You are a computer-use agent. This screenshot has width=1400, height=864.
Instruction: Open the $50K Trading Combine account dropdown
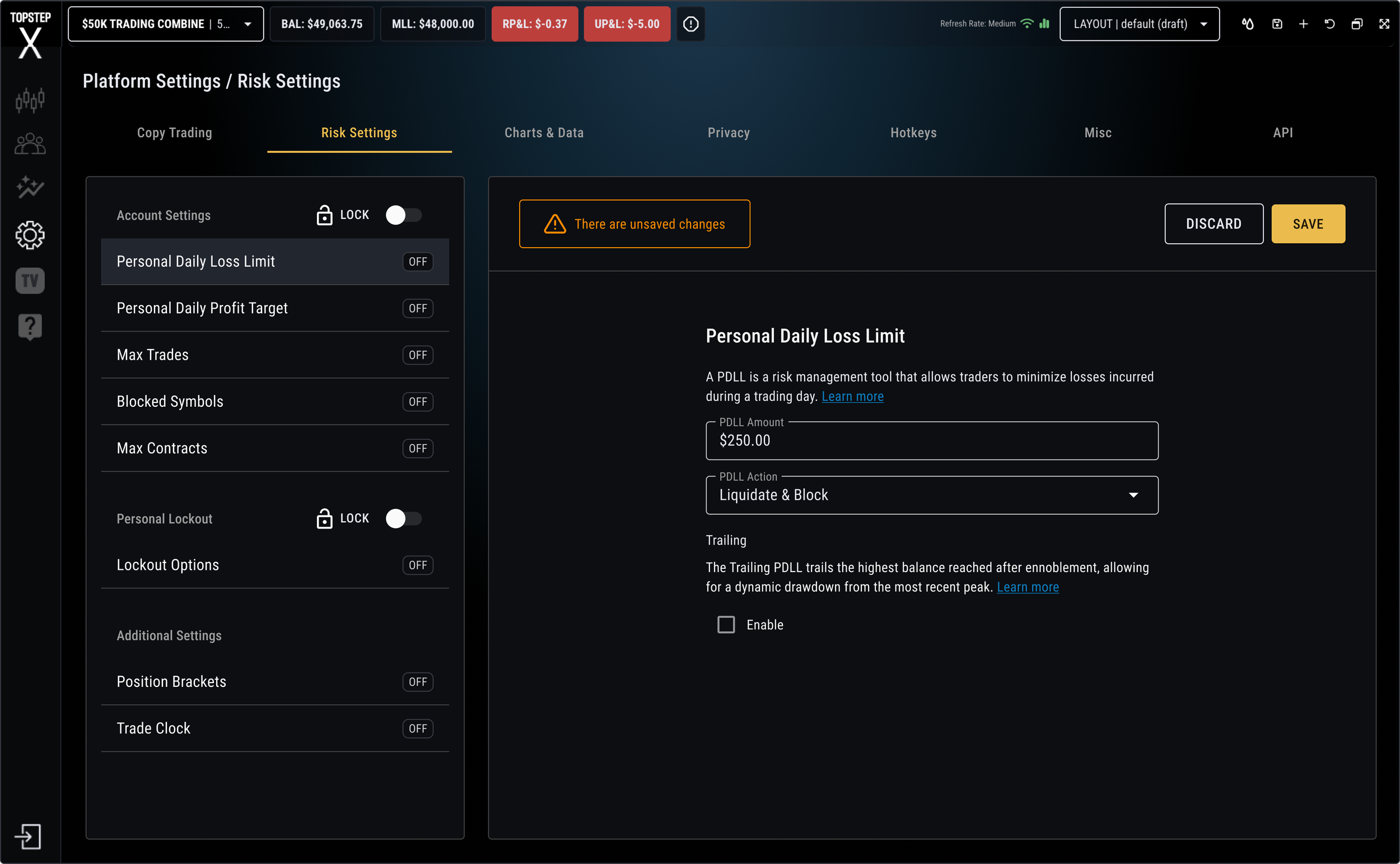point(166,24)
